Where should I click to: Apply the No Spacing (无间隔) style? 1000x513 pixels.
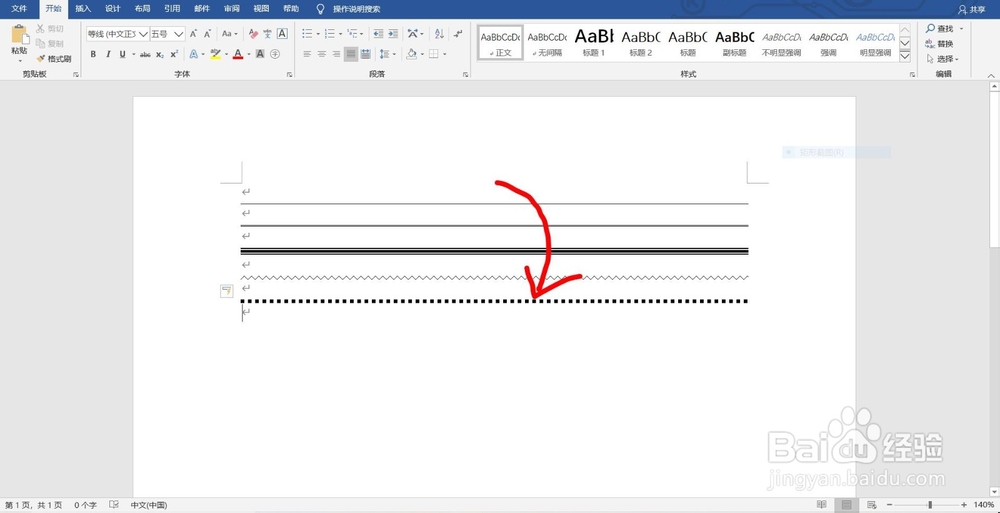(547, 43)
